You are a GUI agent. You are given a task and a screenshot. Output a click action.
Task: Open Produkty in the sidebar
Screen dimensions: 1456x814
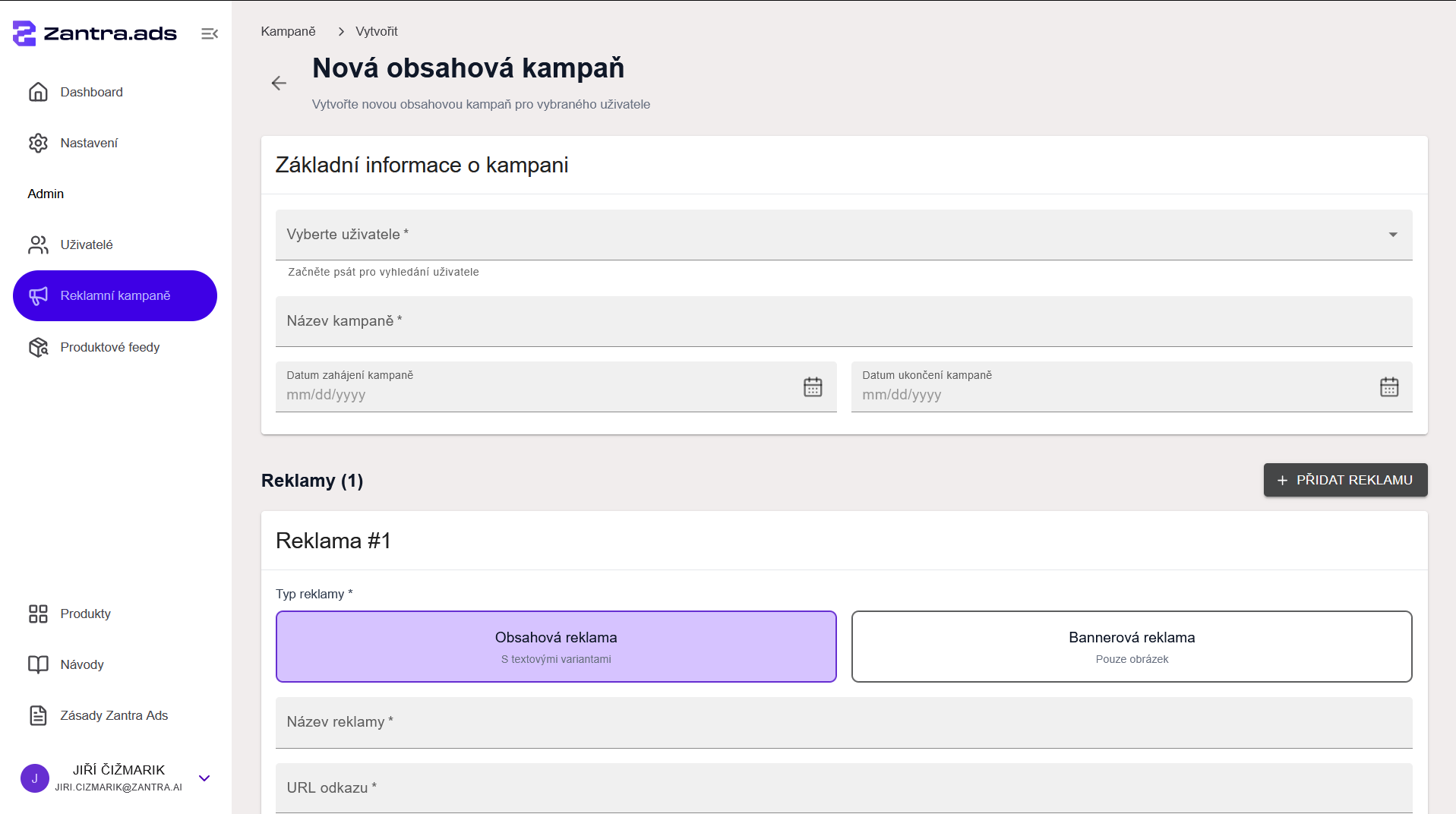click(115, 614)
